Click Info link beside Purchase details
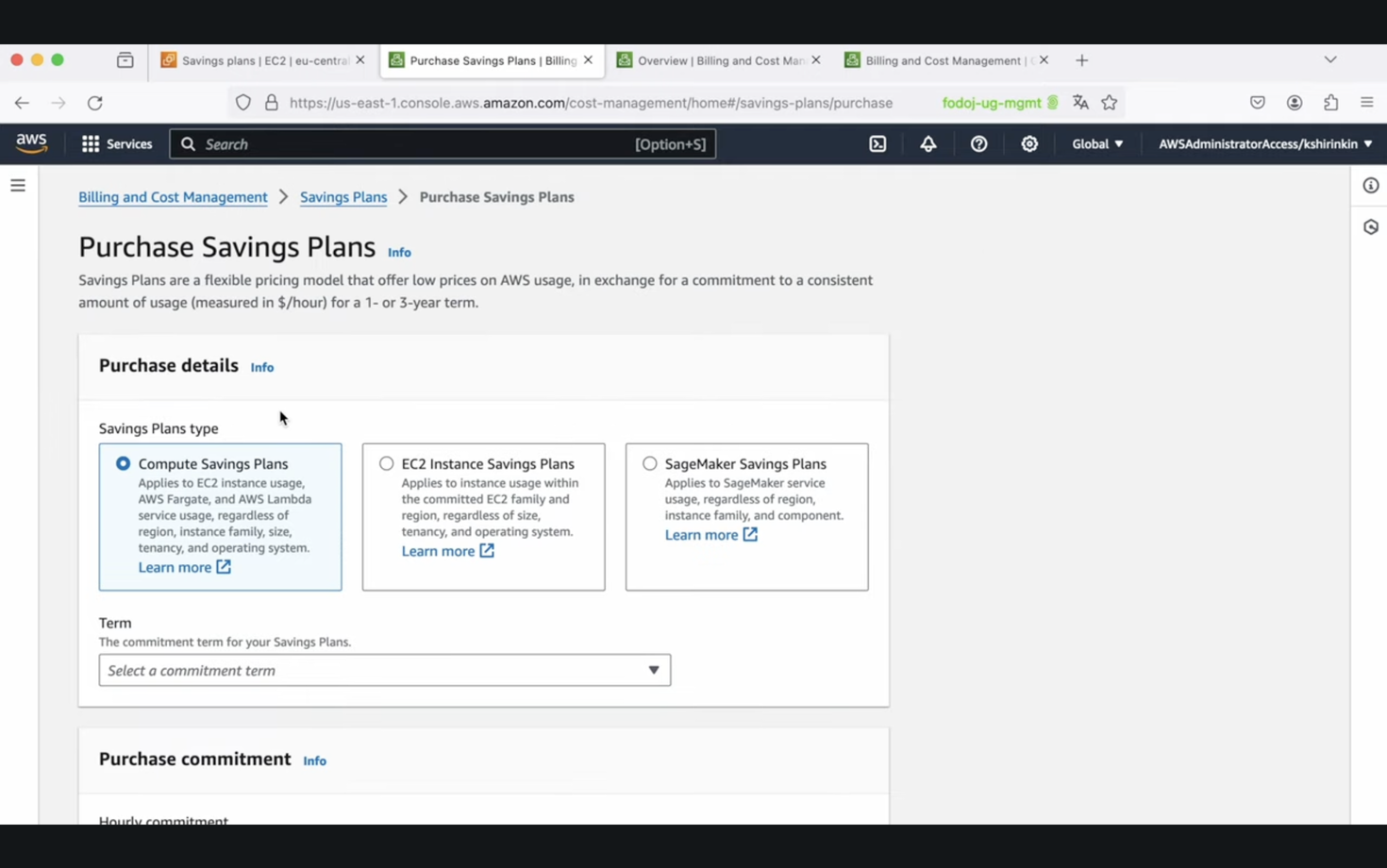The height and width of the screenshot is (868, 1387). click(262, 367)
